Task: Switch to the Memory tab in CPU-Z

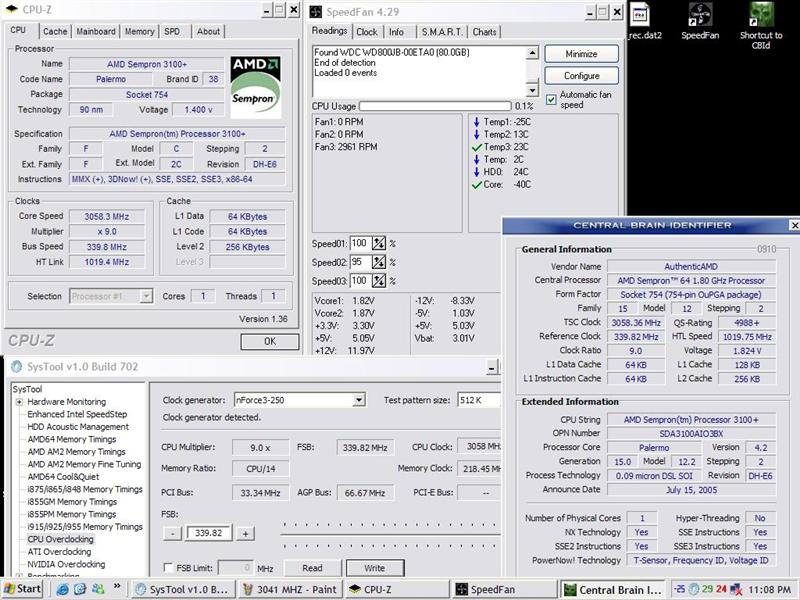Action: [x=139, y=32]
